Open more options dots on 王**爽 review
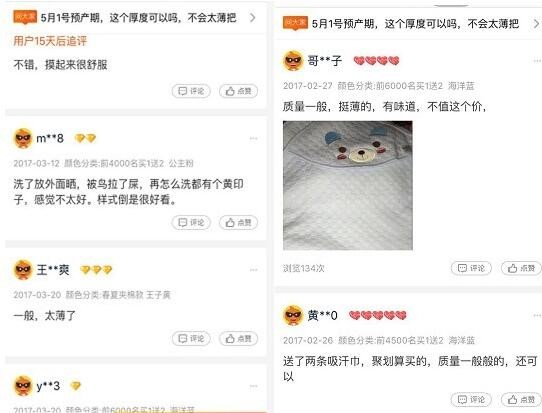Screen dimensions: 542x413 [x=253, y=270]
